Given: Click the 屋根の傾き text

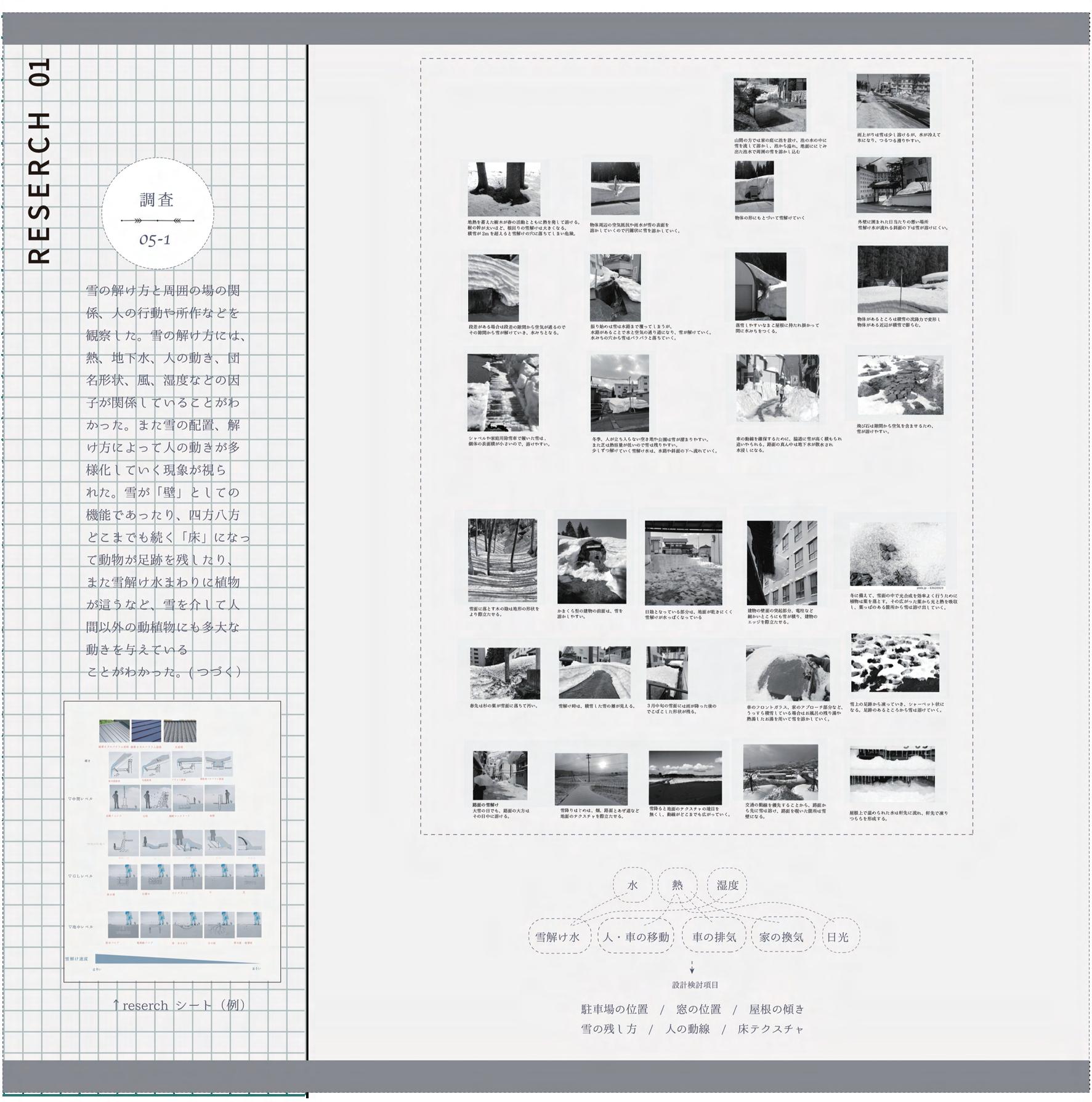Looking at the screenshot, I should click(x=777, y=1009).
